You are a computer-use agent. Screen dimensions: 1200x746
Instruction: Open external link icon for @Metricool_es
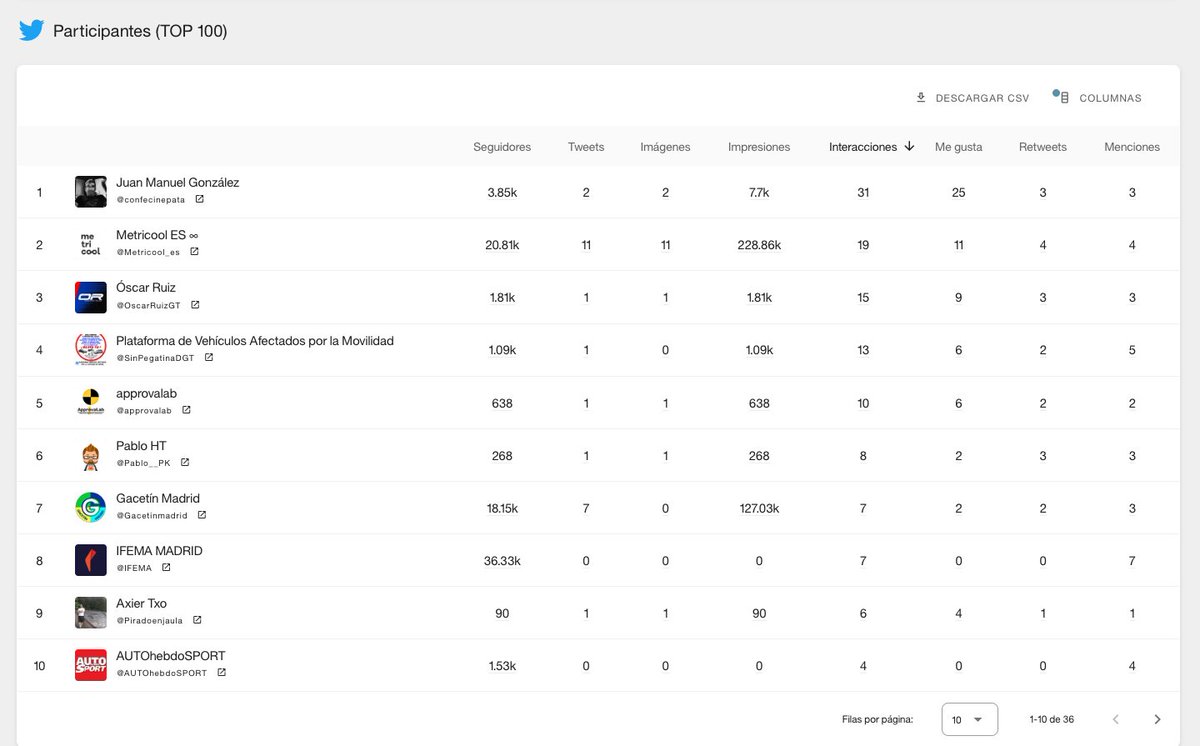(x=194, y=252)
